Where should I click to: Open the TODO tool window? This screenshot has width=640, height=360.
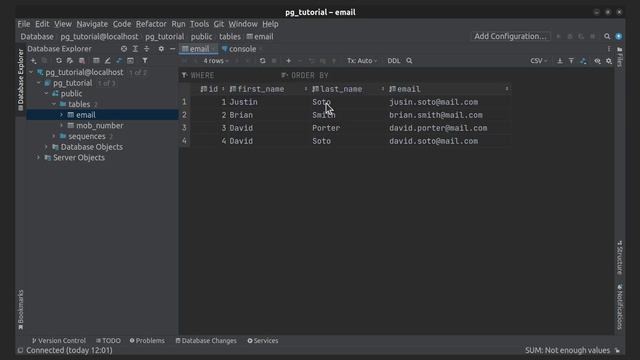[x=108, y=340]
